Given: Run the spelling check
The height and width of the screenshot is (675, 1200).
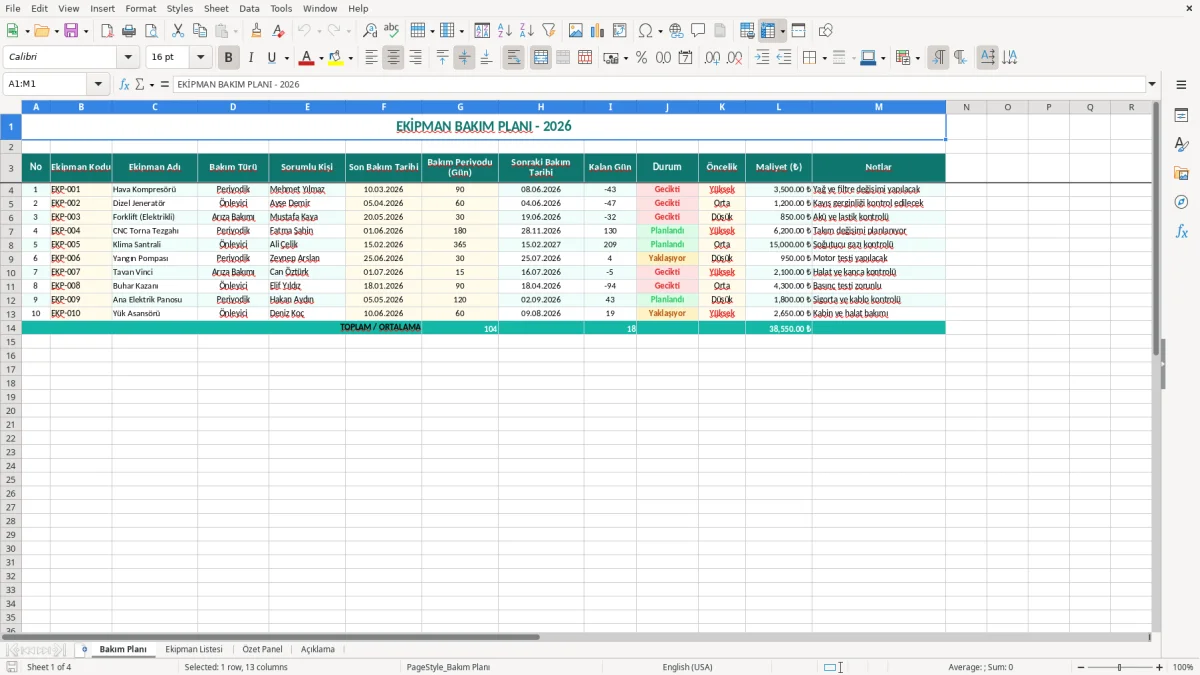Looking at the screenshot, I should (392, 31).
